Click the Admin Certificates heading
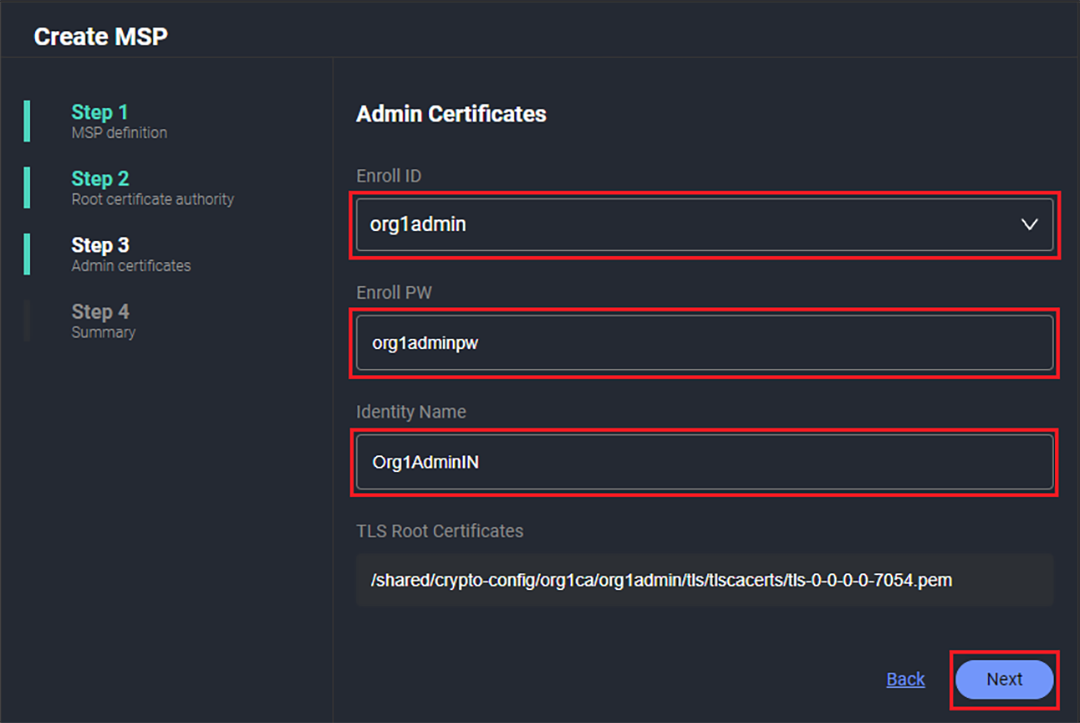This screenshot has height=723, width=1080. coord(451,114)
